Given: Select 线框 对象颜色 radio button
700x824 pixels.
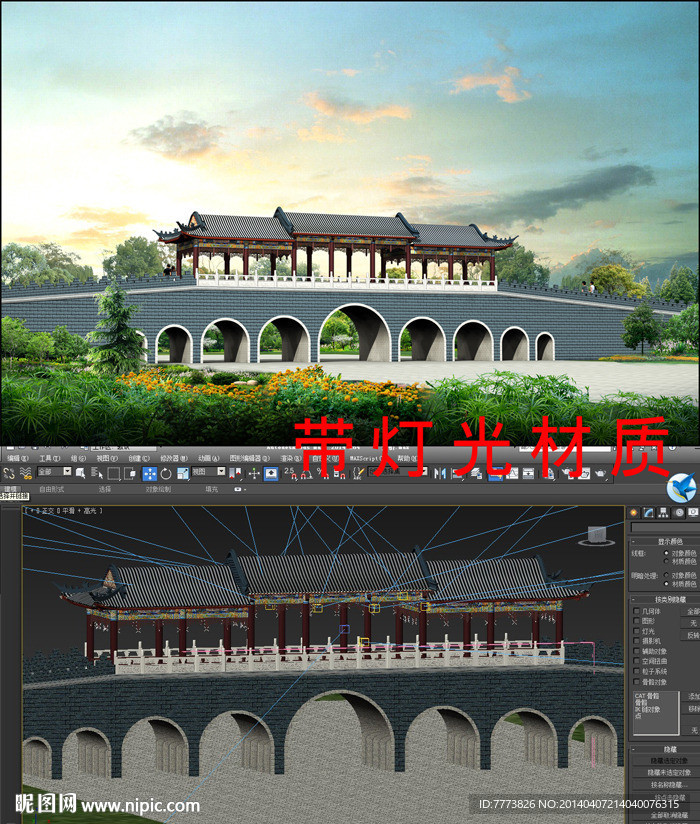Looking at the screenshot, I should (x=666, y=553).
